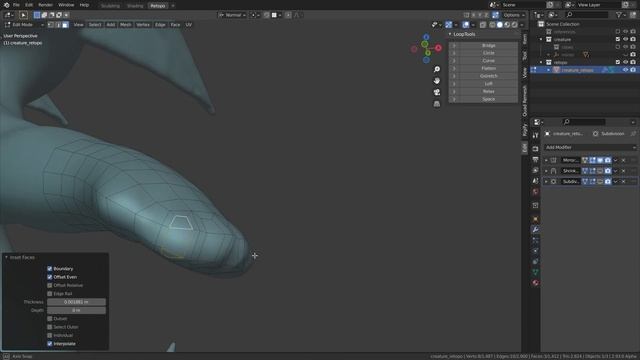Open Normal transform orientation dropdown
Viewport: 640px width, 360px height.
click(x=232, y=15)
